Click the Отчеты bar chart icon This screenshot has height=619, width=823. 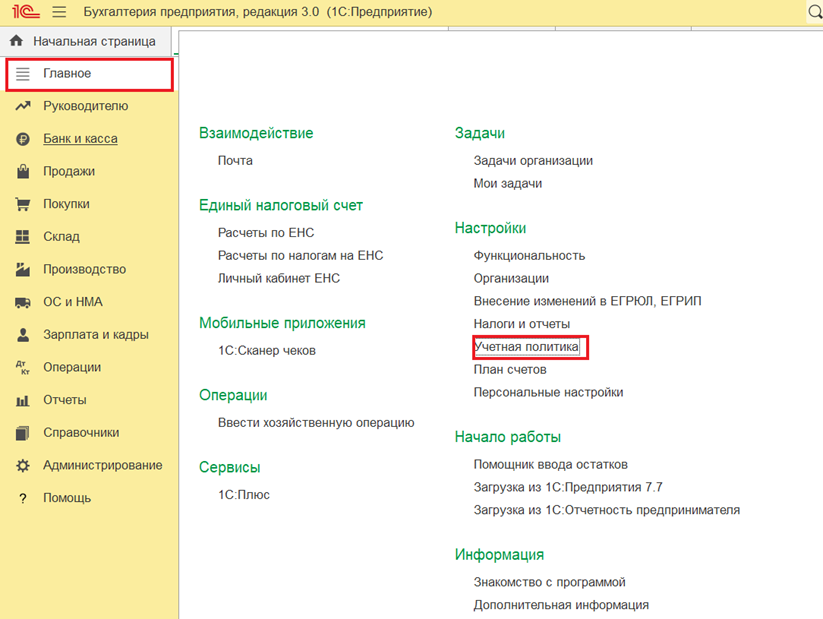(23, 401)
